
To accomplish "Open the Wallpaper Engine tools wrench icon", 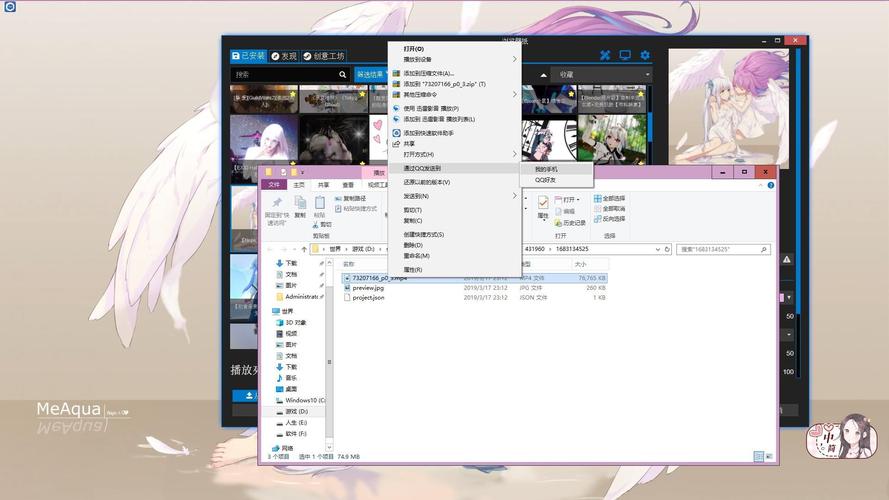I will click(605, 55).
